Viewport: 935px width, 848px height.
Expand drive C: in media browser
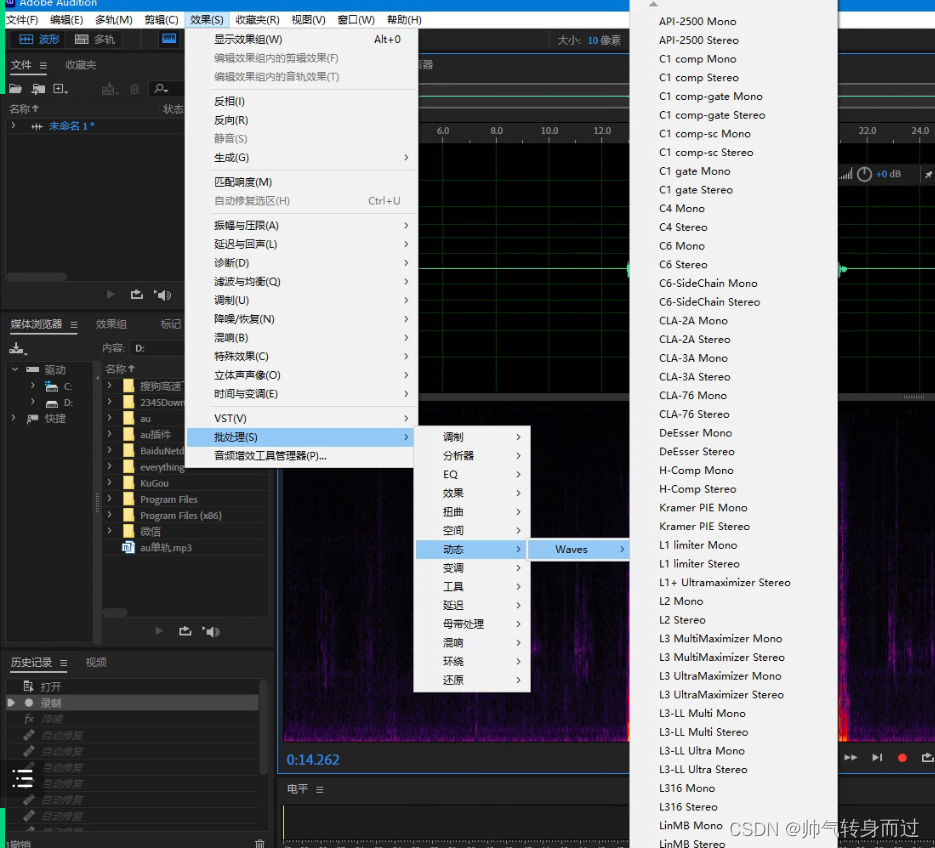tap(32, 386)
